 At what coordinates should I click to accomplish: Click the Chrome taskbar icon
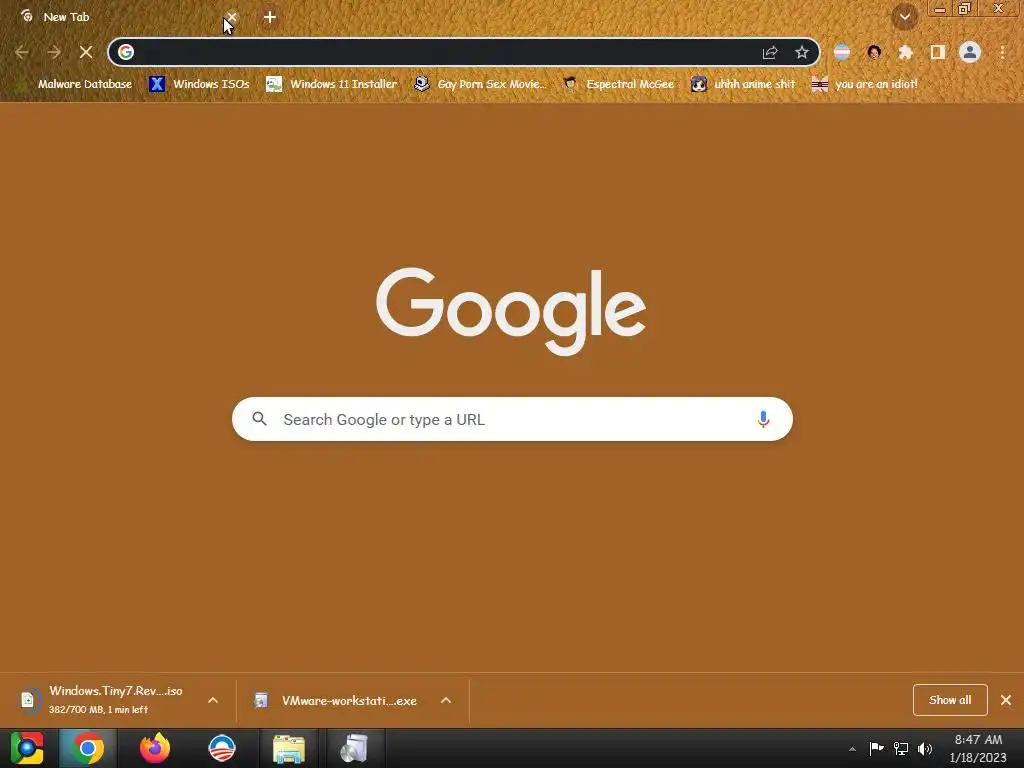coord(88,748)
